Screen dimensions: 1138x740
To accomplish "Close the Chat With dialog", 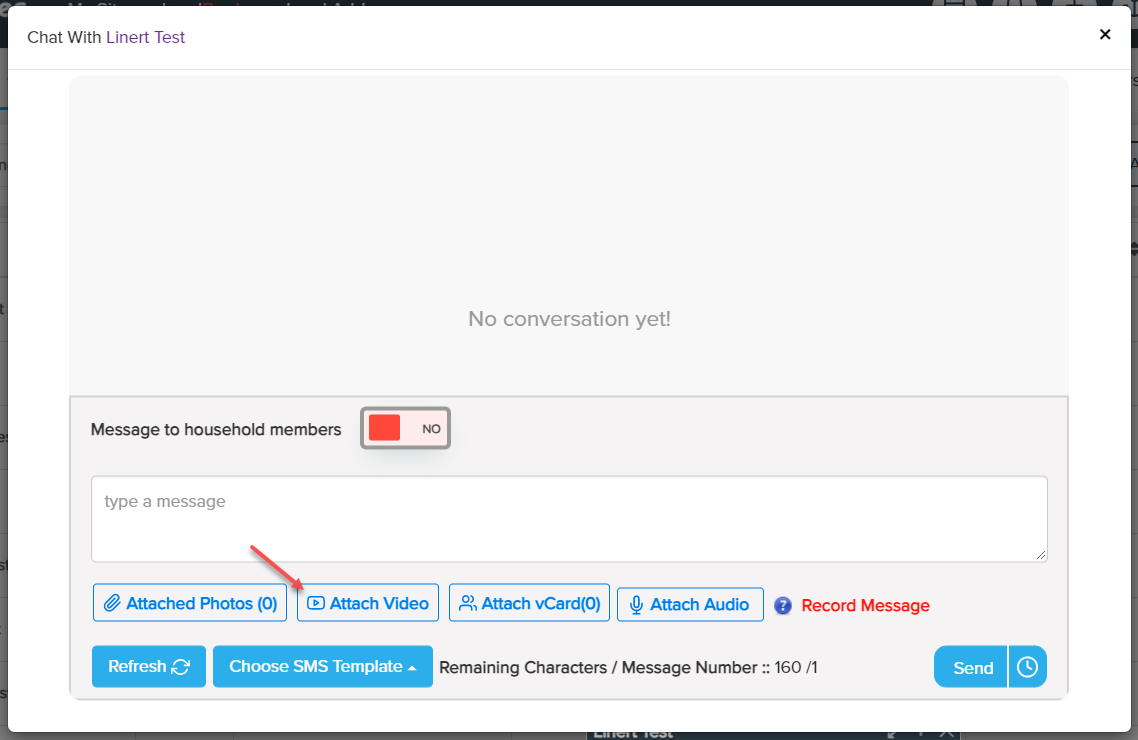I will coord(1105,34).
